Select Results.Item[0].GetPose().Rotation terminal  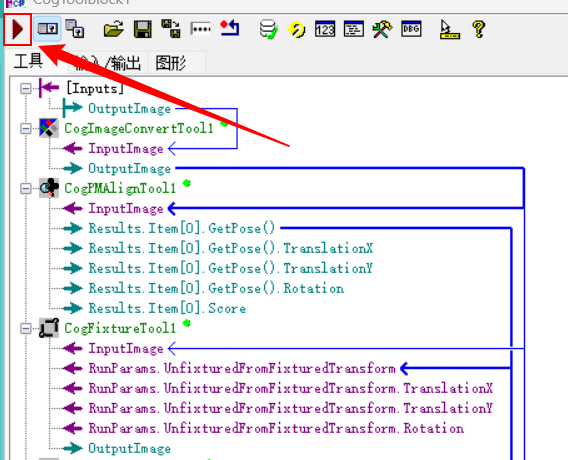coord(216,289)
